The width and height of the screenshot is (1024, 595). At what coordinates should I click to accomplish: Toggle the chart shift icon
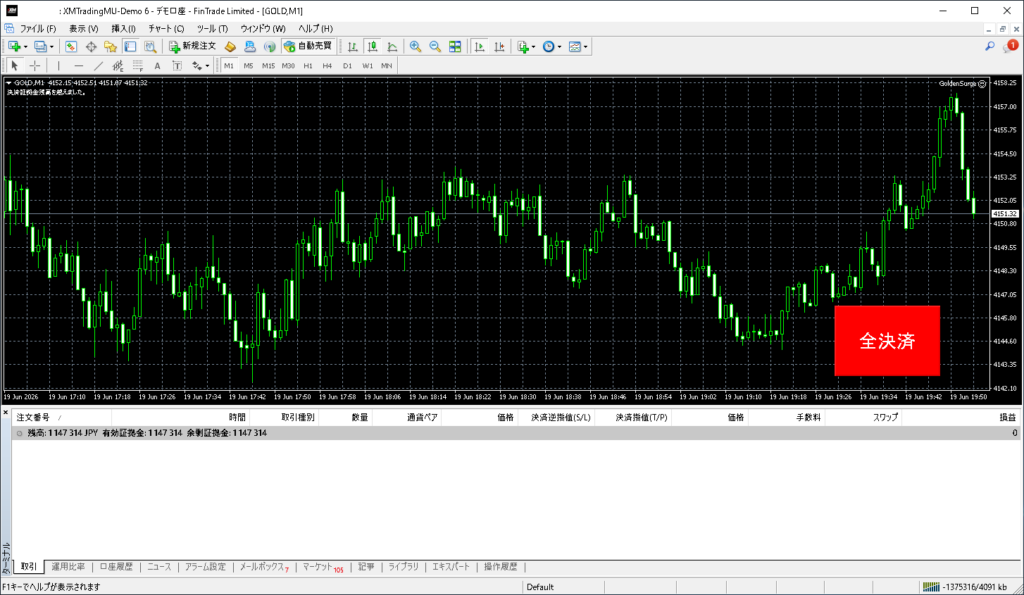point(499,46)
